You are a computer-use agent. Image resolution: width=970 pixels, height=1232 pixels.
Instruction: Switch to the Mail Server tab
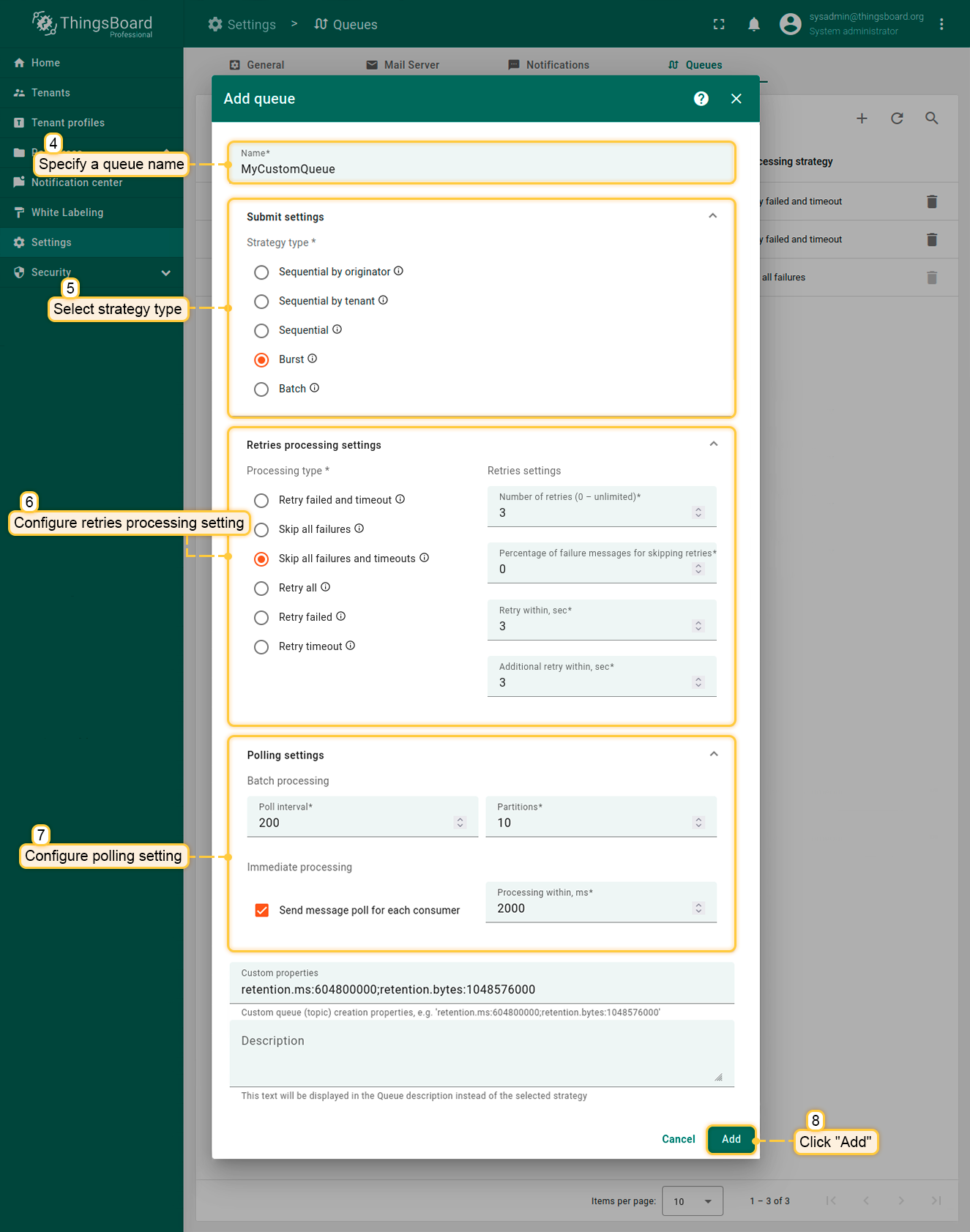tap(403, 65)
